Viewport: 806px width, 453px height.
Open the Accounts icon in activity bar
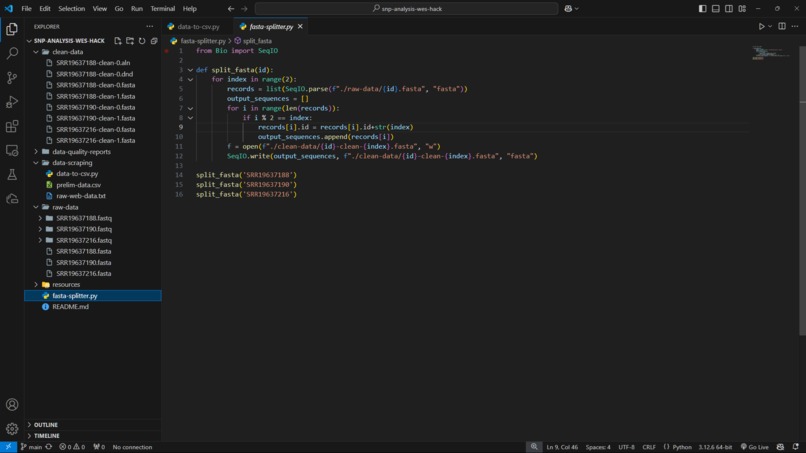pyautogui.click(x=12, y=405)
